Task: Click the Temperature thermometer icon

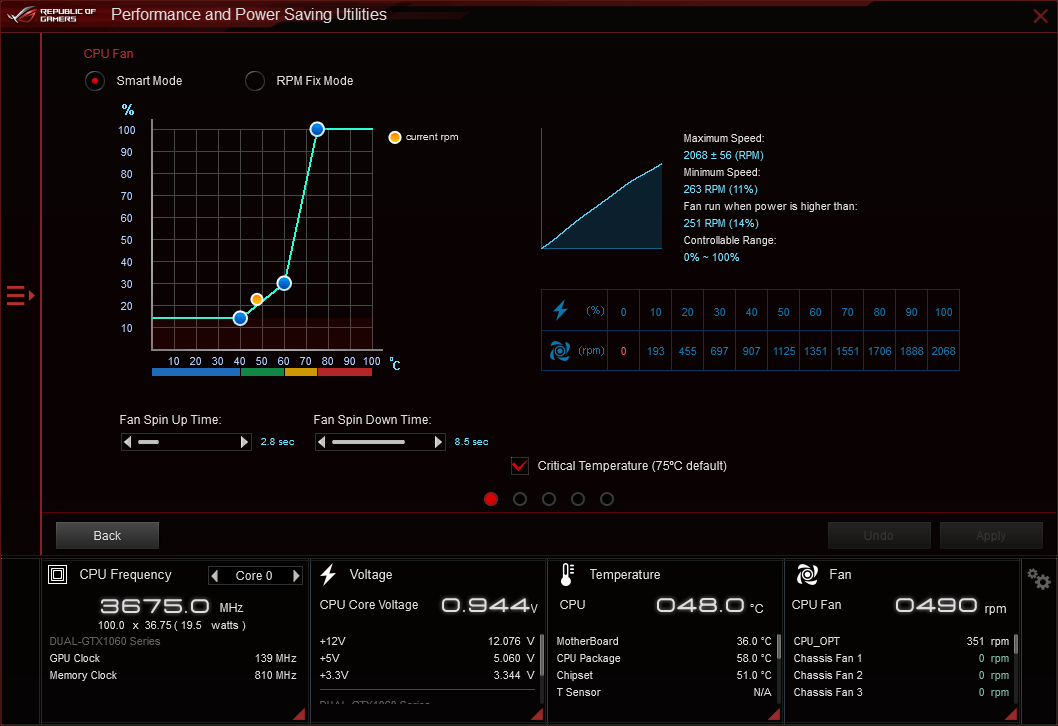Action: coord(566,574)
